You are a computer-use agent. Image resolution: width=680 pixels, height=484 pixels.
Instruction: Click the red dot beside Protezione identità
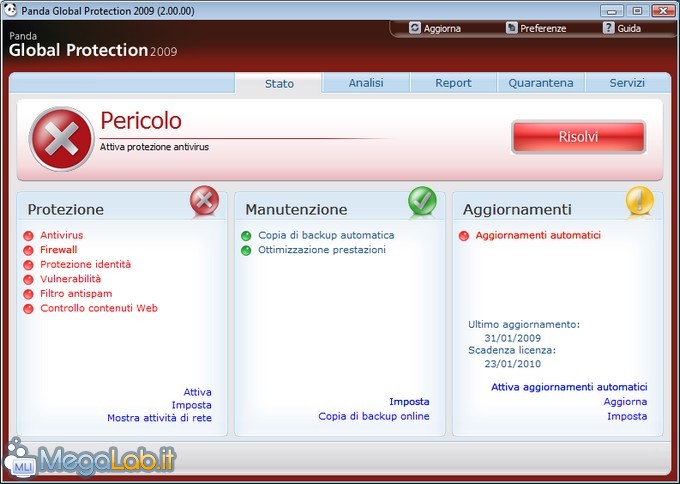pos(28,265)
